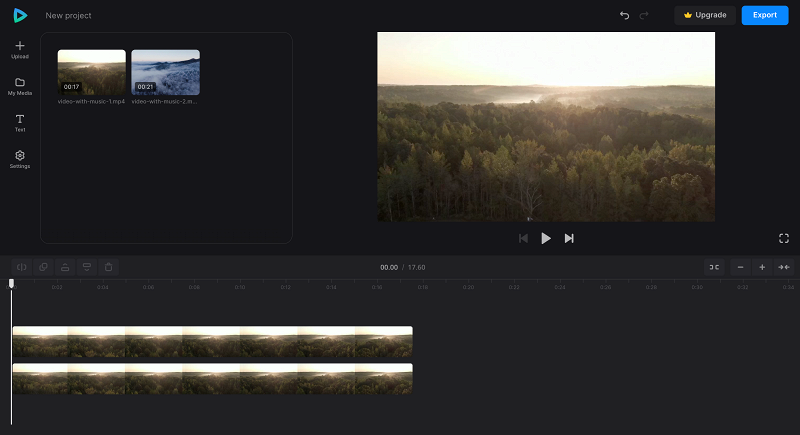Split the clip at the playhead
The width and height of the screenshot is (800, 435).
pos(22,267)
